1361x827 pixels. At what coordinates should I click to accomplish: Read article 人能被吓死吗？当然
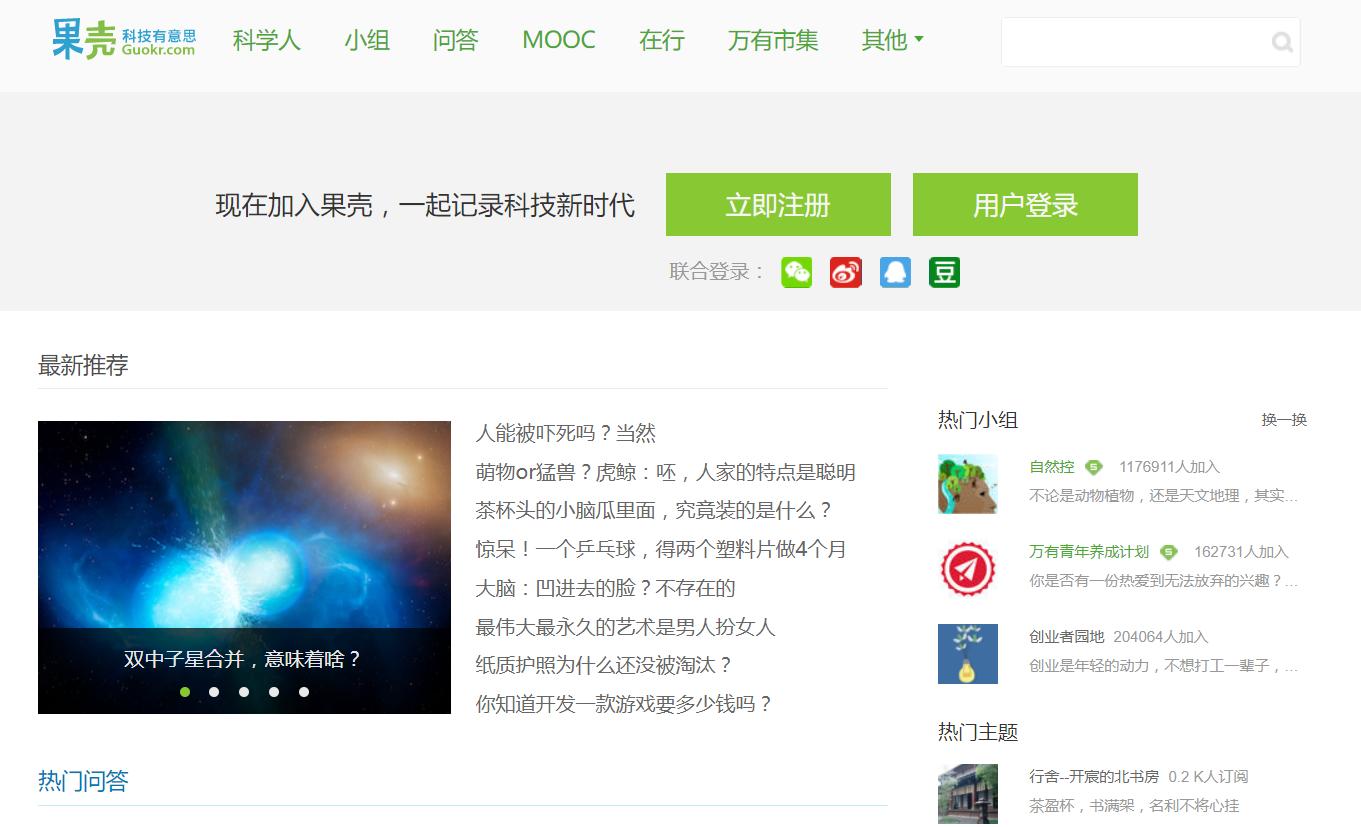click(566, 433)
